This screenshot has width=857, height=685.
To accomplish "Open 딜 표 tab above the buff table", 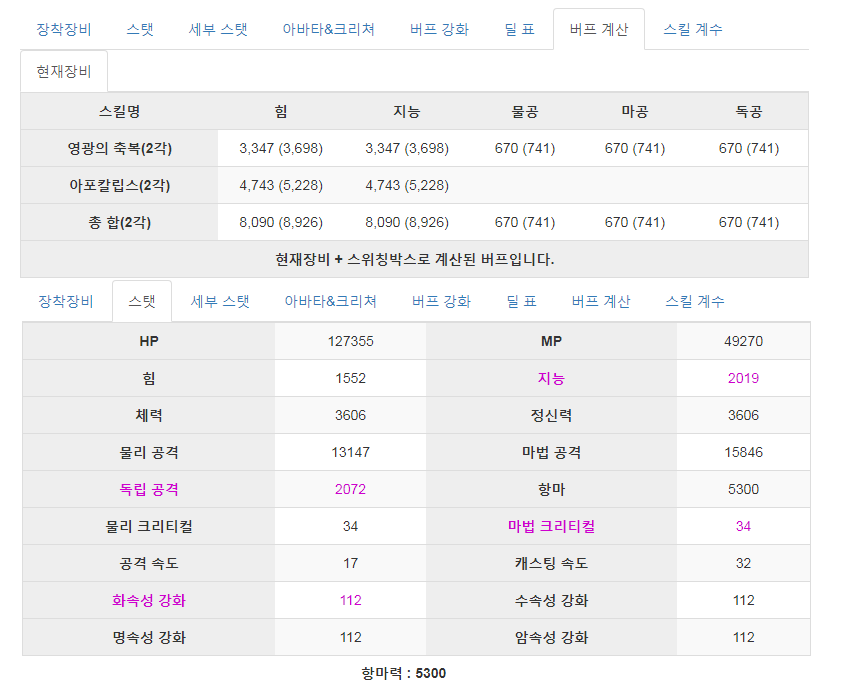I will [x=519, y=29].
